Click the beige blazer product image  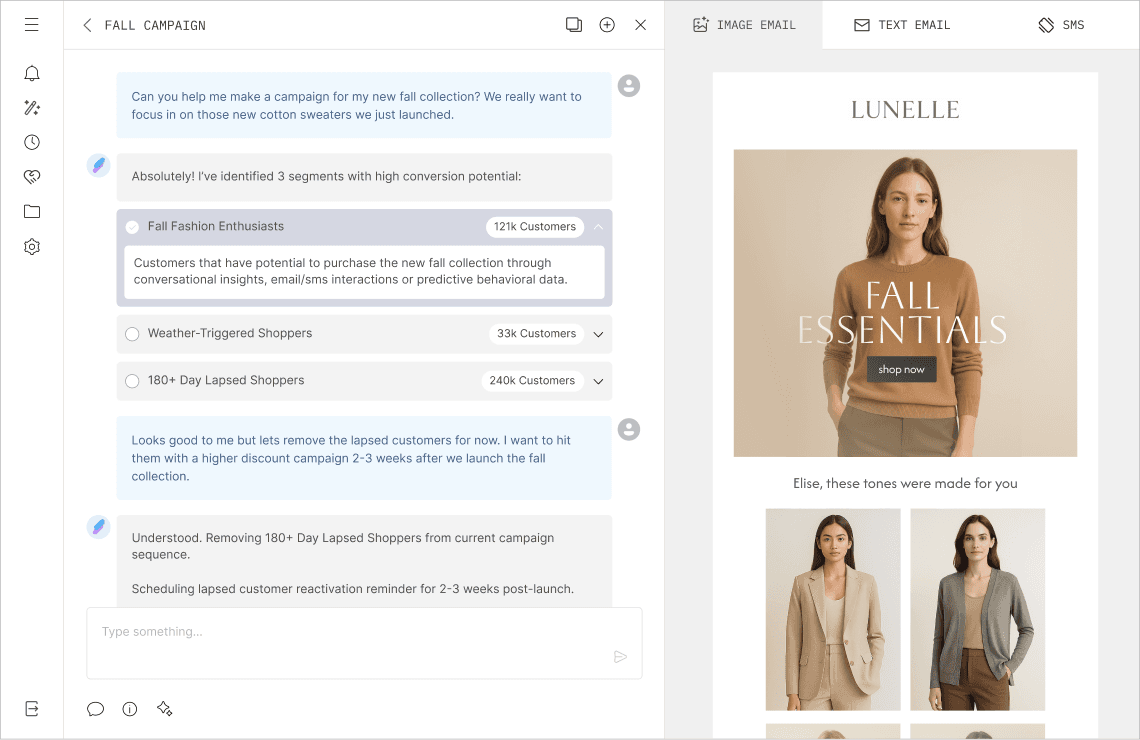(833, 609)
